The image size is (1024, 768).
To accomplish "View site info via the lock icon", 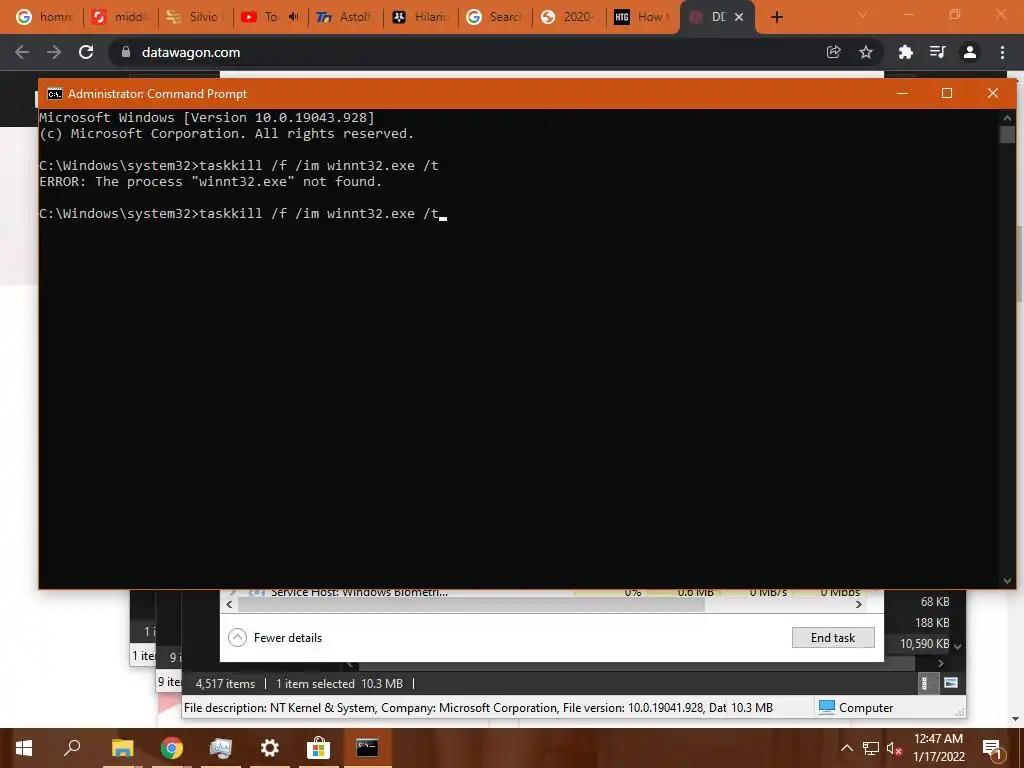I will [126, 52].
